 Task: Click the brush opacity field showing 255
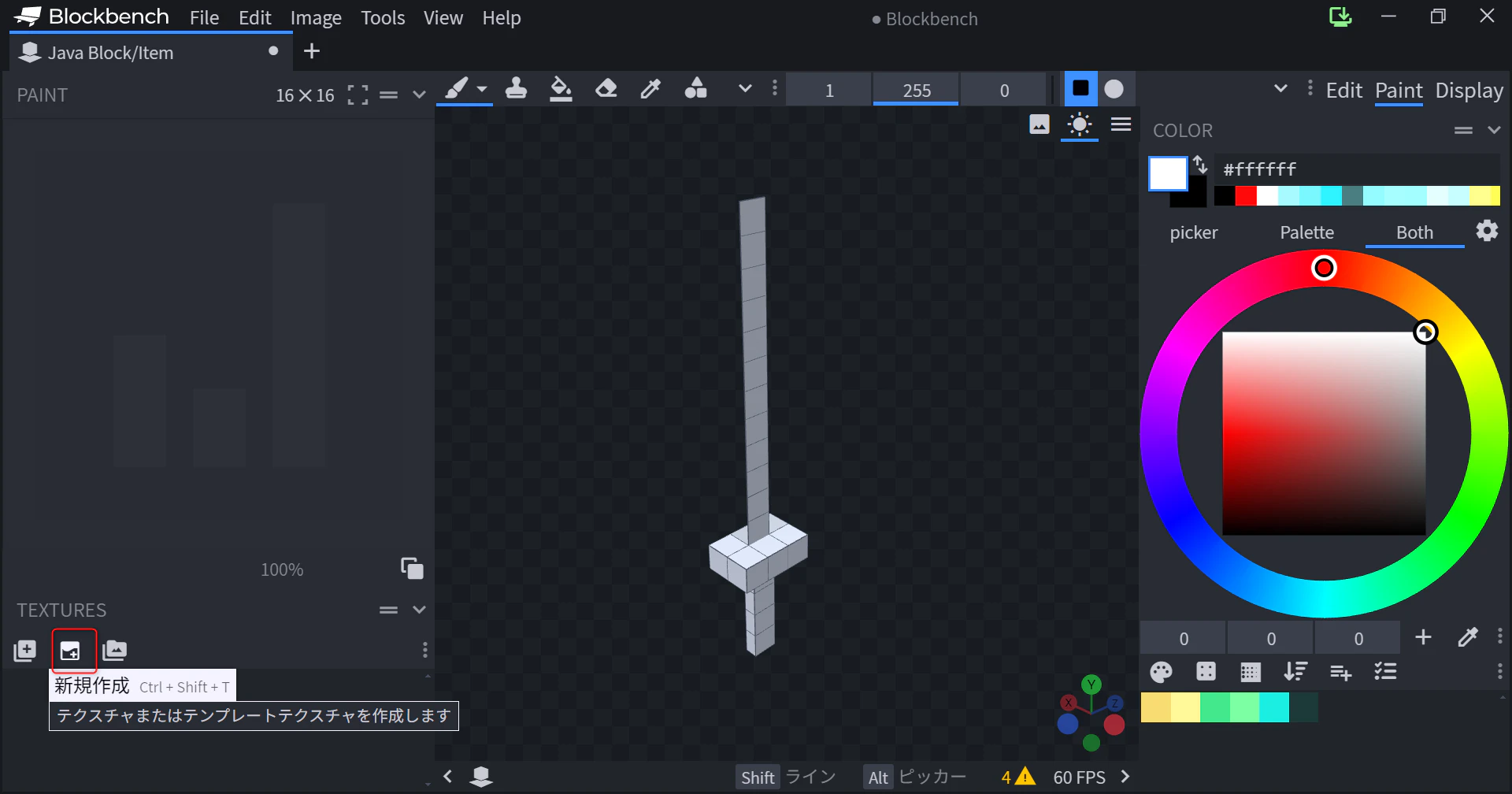(917, 90)
